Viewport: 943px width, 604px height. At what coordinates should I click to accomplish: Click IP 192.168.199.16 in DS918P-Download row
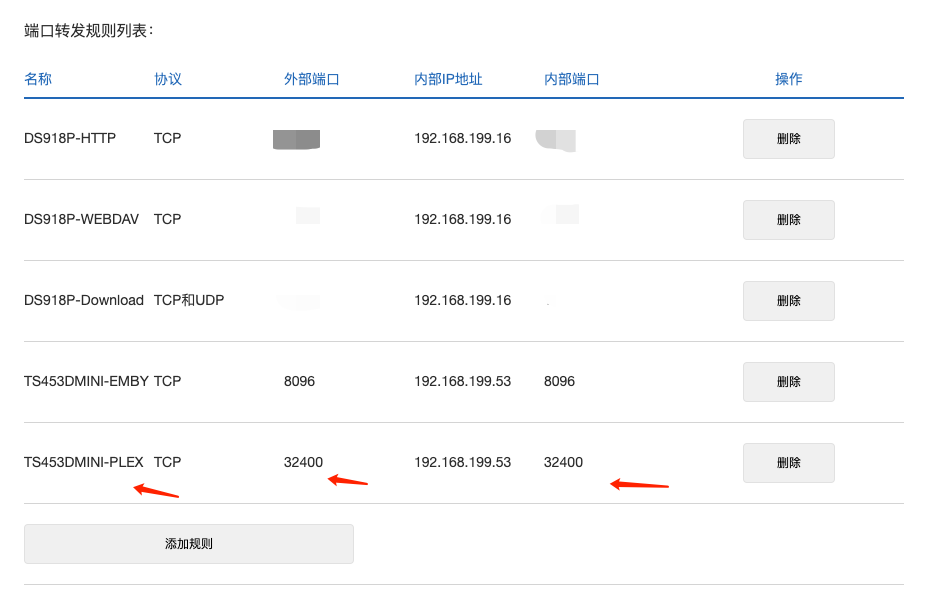pyautogui.click(x=462, y=300)
